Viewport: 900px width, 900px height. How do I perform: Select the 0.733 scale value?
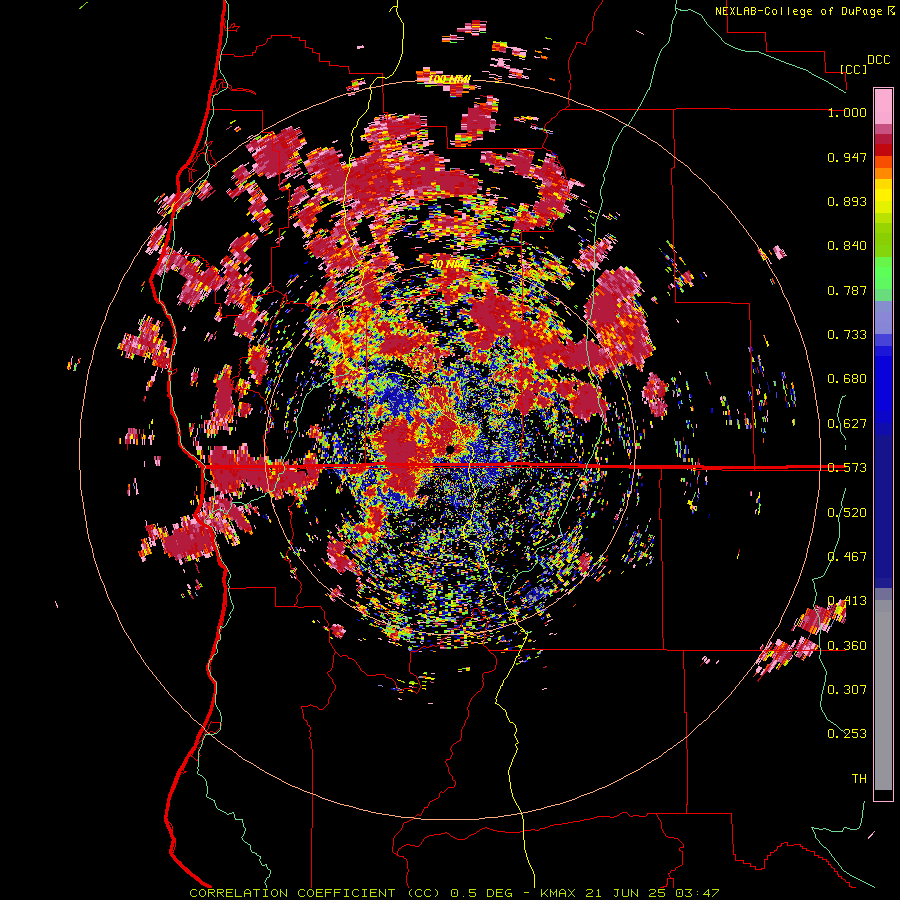[x=847, y=335]
